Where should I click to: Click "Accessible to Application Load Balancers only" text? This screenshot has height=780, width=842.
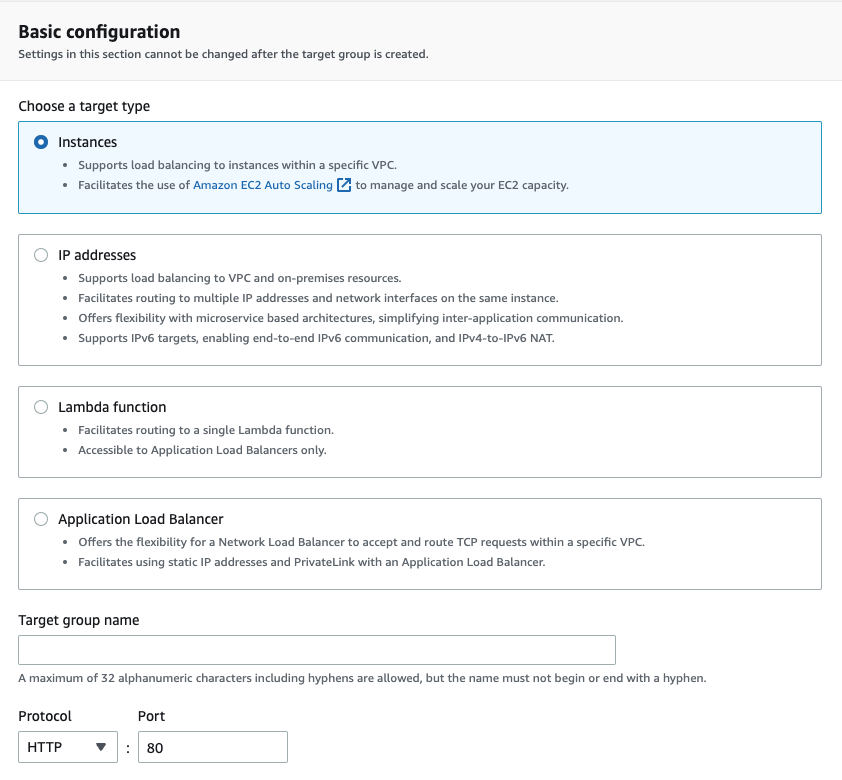[202, 450]
